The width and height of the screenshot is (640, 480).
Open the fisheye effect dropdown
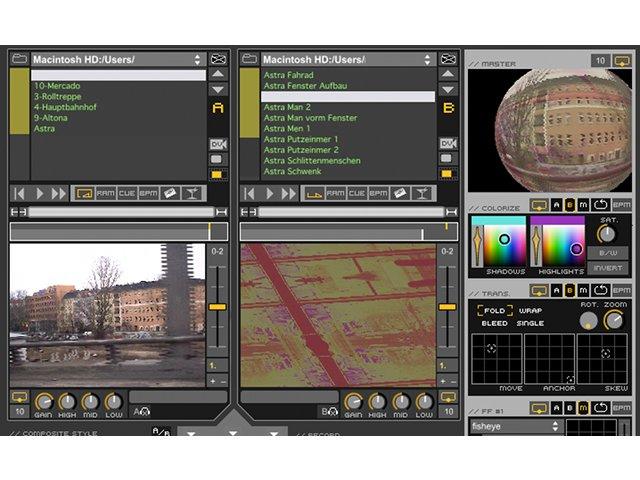click(515, 427)
